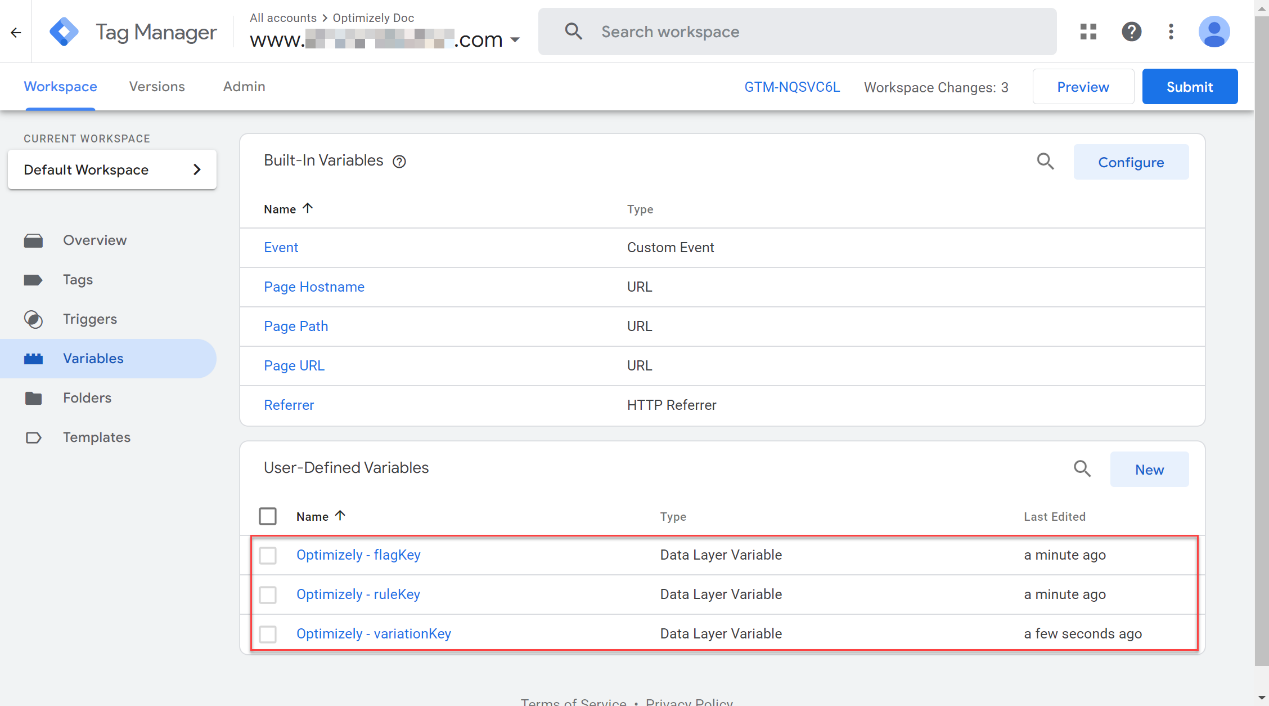Viewport: 1269px width, 706px height.
Task: Click the Templates outline tag icon
Action: pos(34,437)
